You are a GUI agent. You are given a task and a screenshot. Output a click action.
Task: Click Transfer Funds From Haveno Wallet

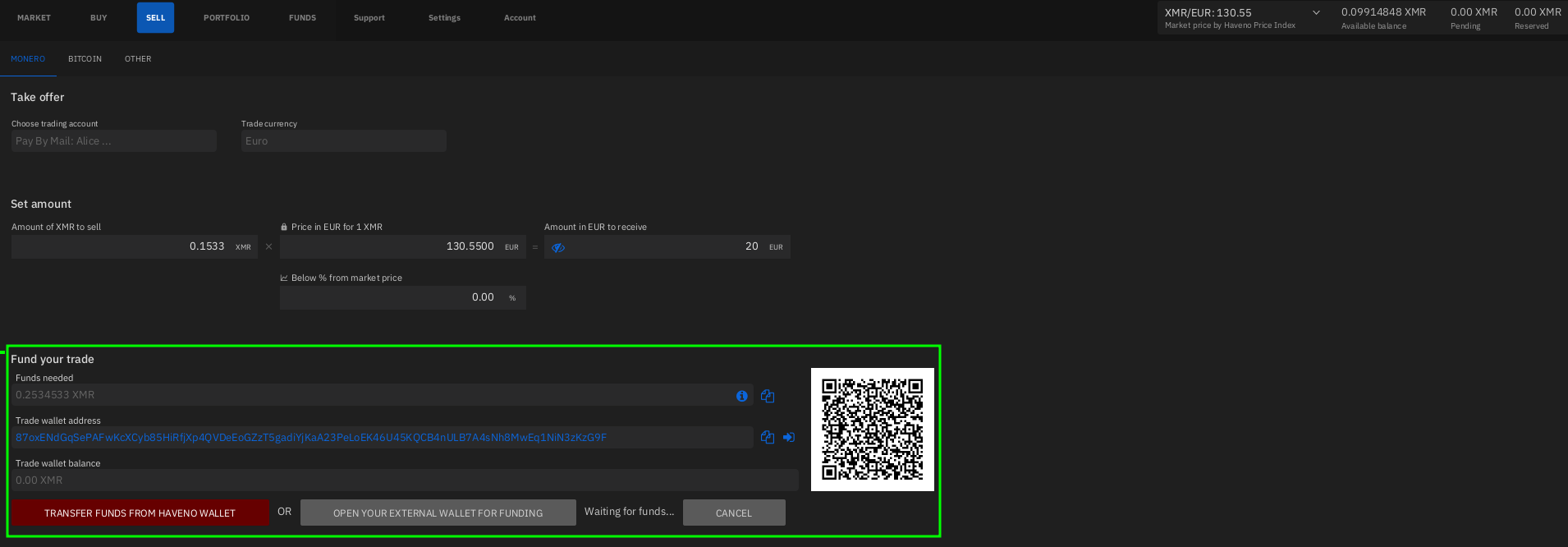click(x=140, y=513)
